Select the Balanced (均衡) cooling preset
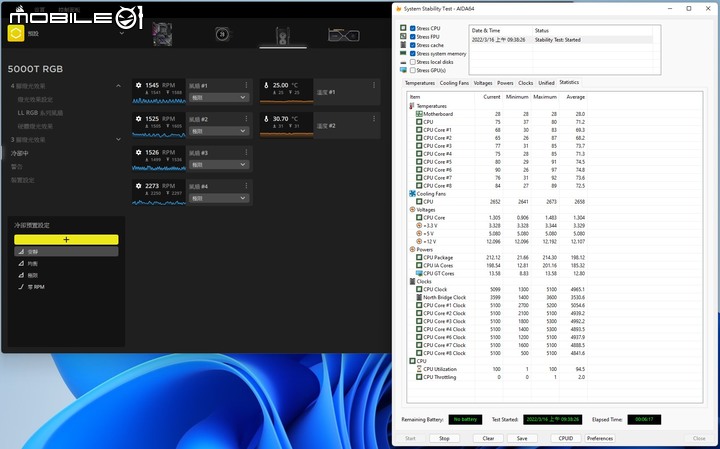Screen dimensions: 720x449 [66, 264]
